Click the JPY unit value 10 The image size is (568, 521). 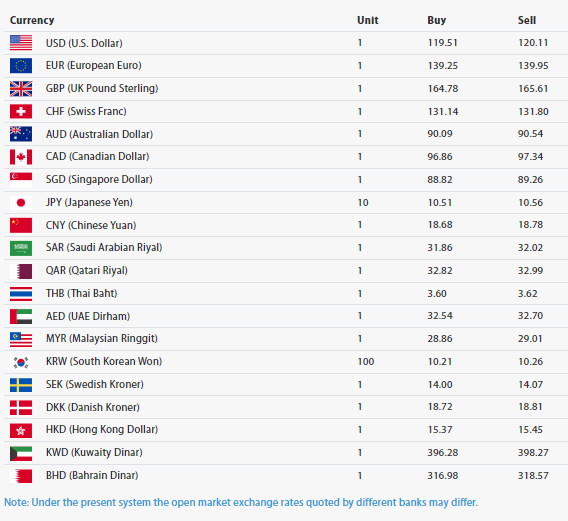point(363,203)
